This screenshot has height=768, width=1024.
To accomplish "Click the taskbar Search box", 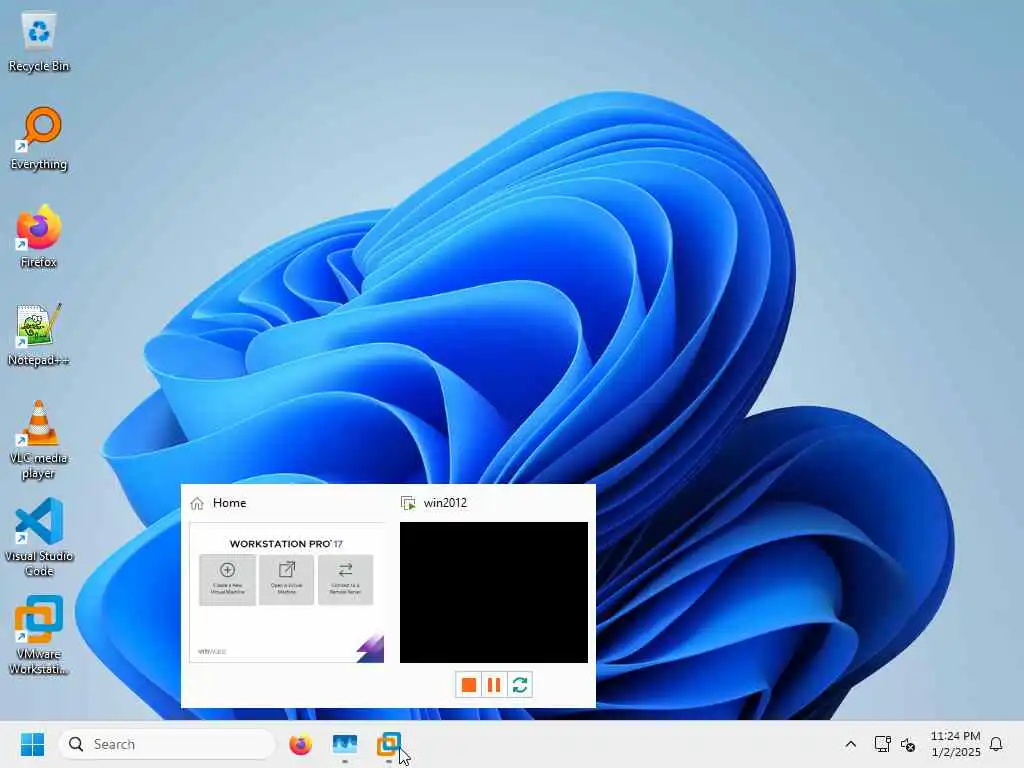I will 167,744.
